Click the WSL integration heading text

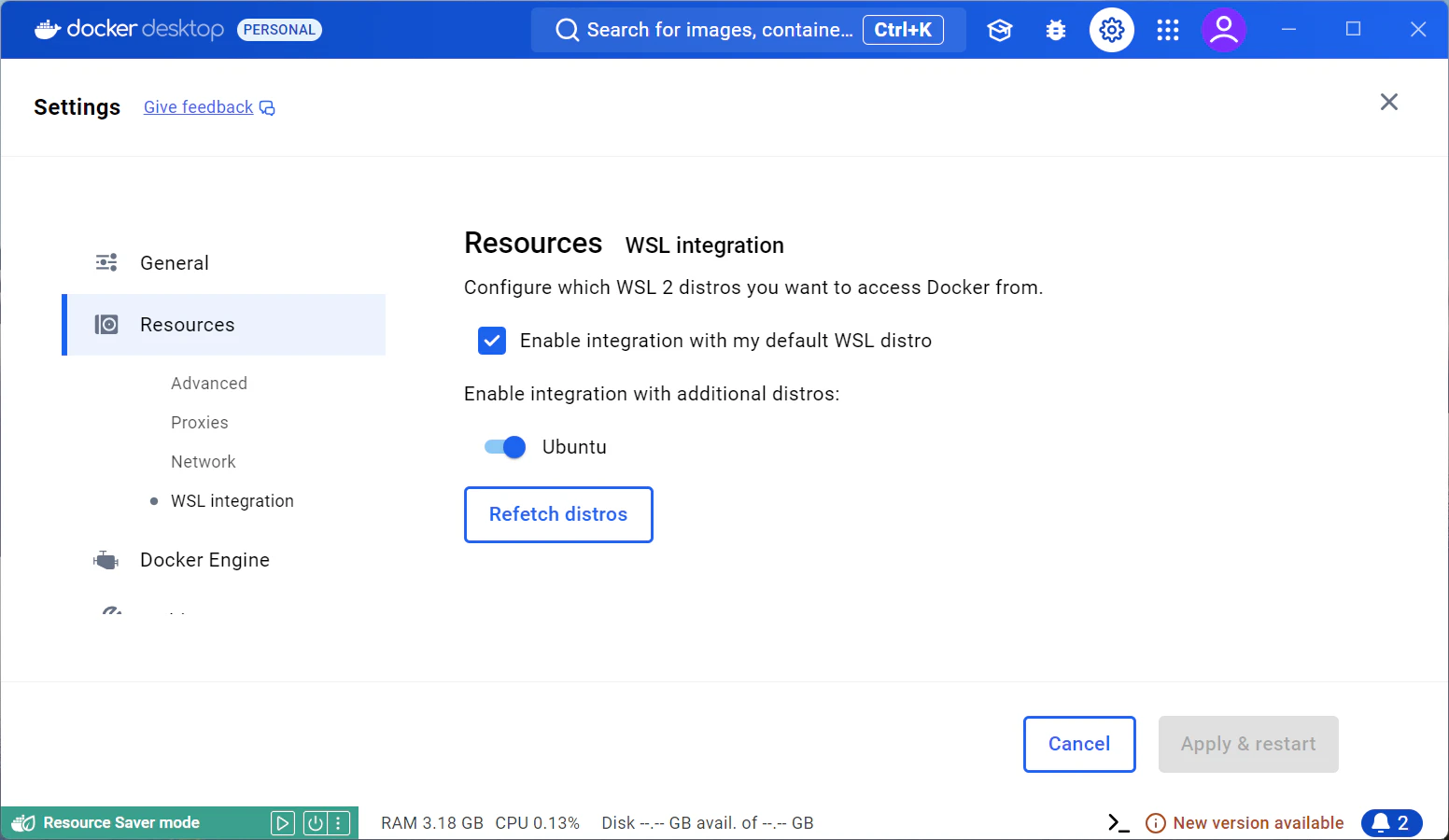click(x=705, y=245)
